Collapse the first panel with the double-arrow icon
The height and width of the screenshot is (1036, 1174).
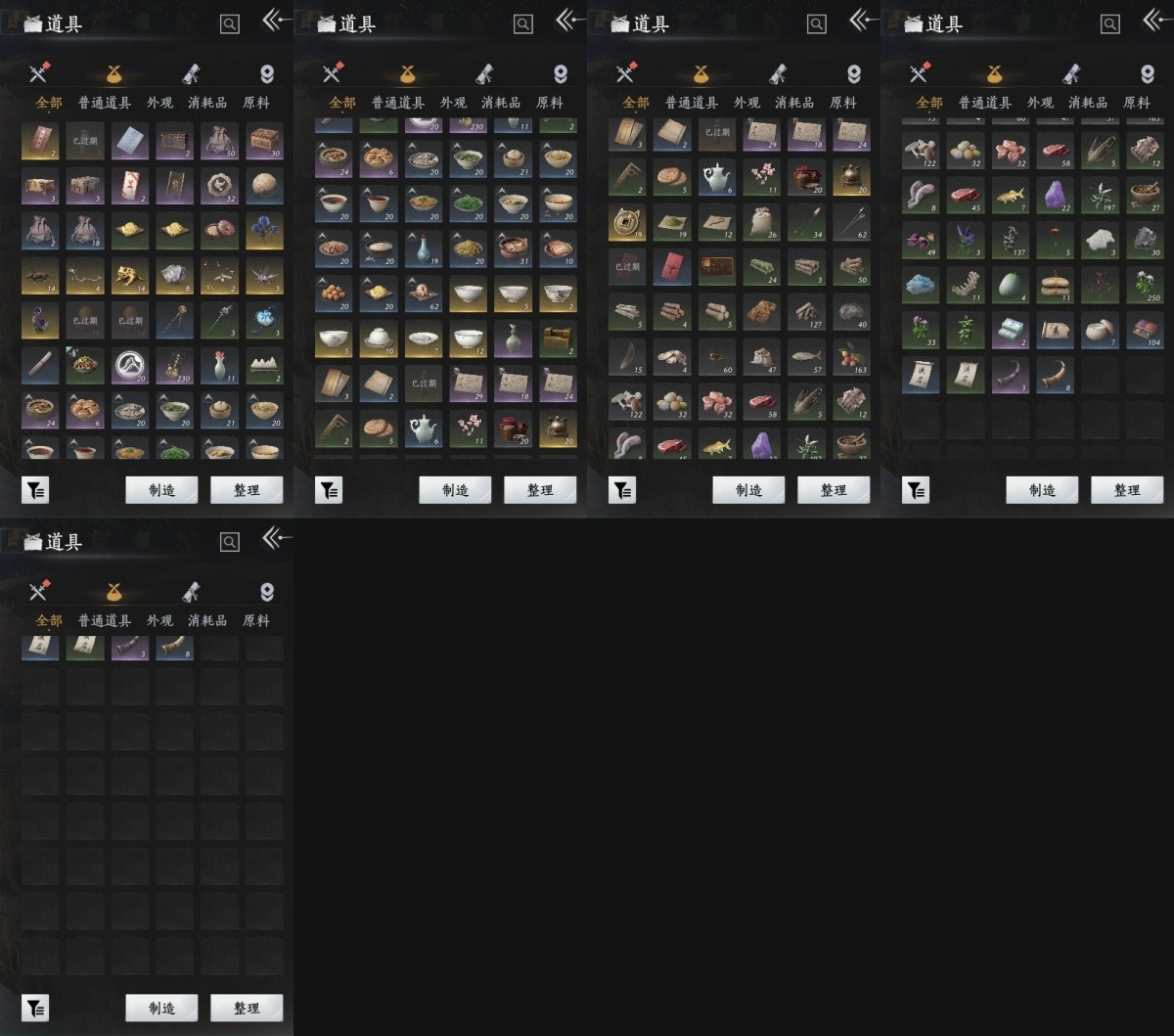pyautogui.click(x=277, y=21)
